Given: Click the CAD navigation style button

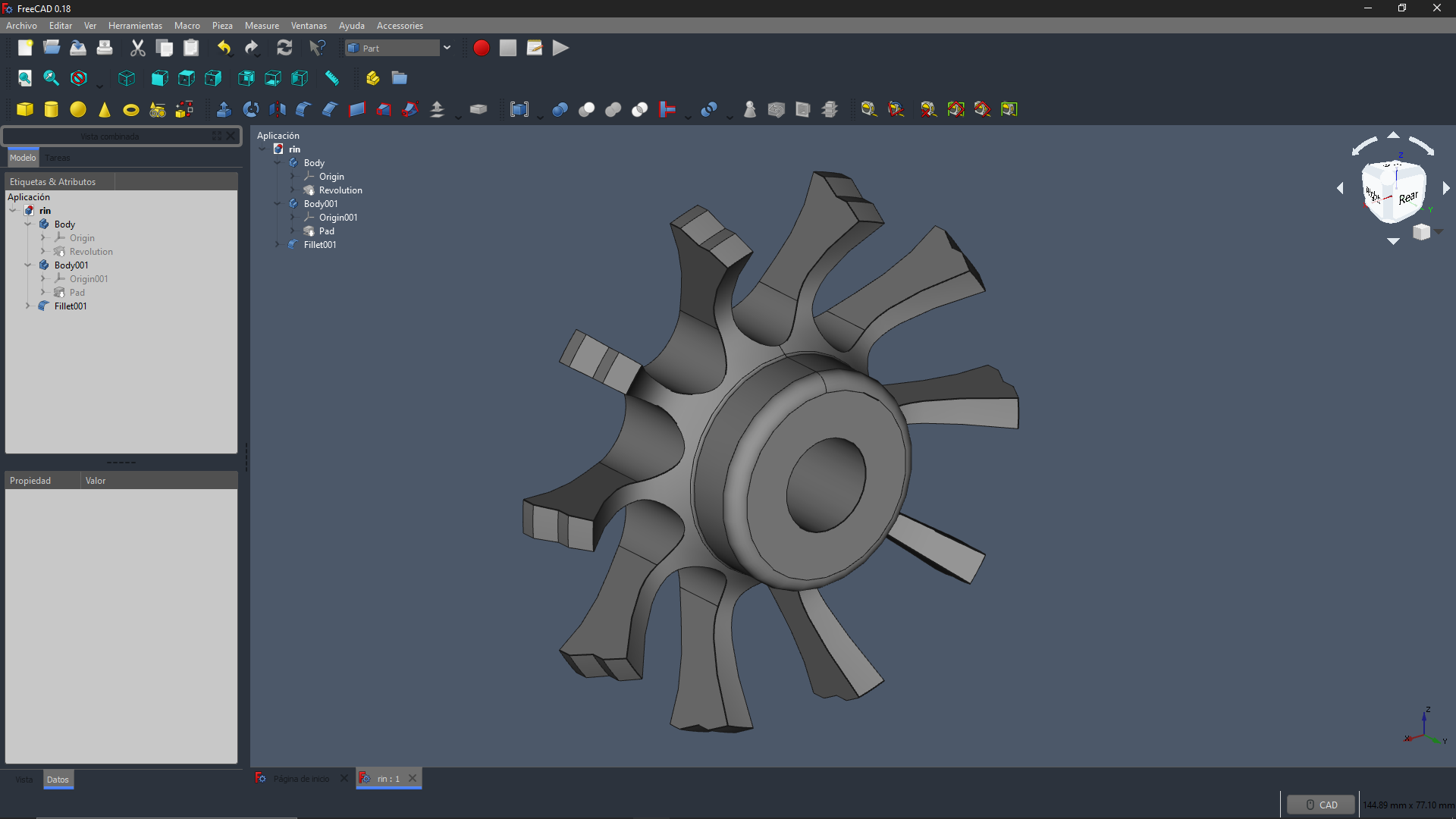Looking at the screenshot, I should coord(1320,805).
